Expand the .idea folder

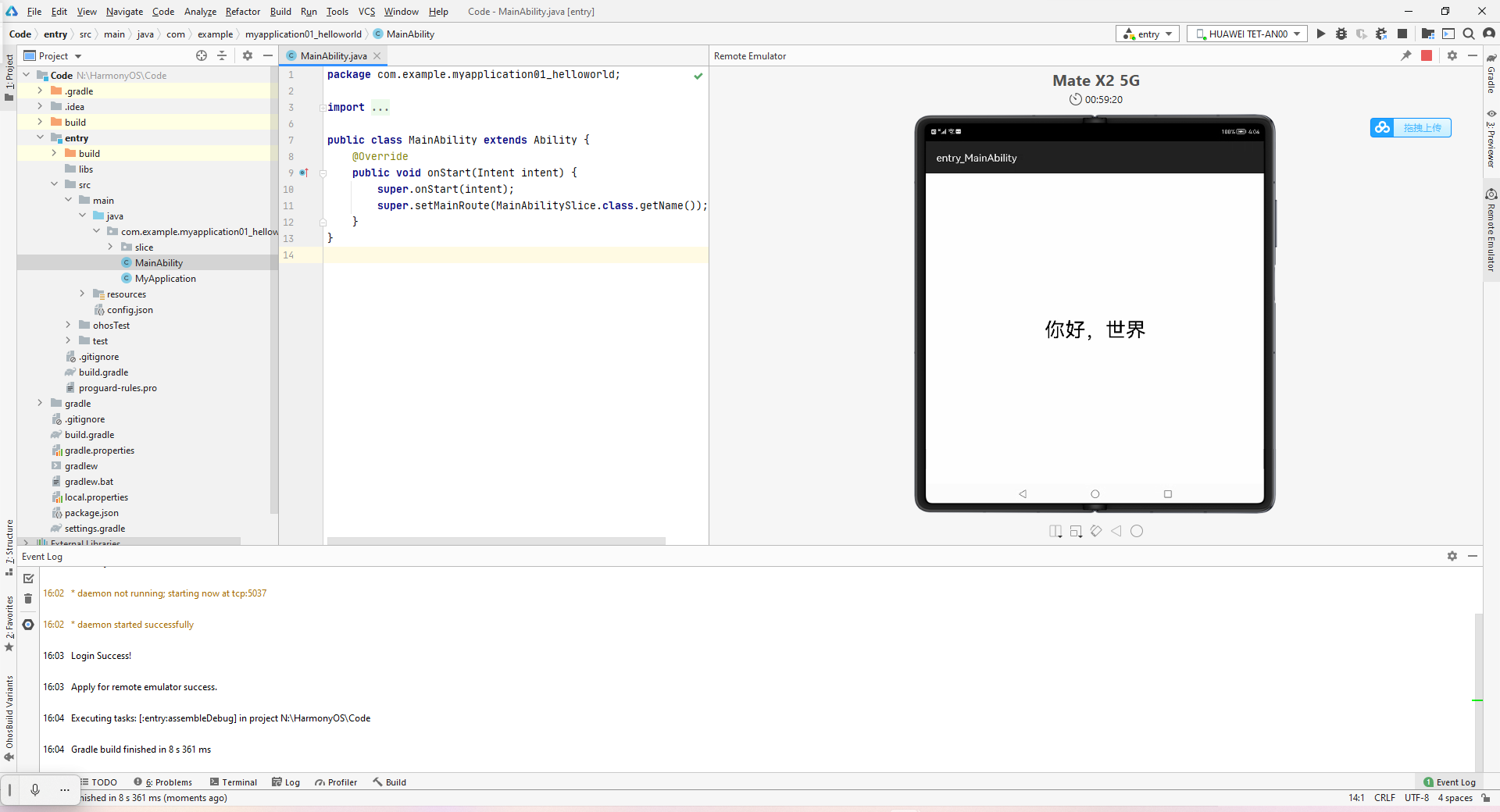point(40,106)
